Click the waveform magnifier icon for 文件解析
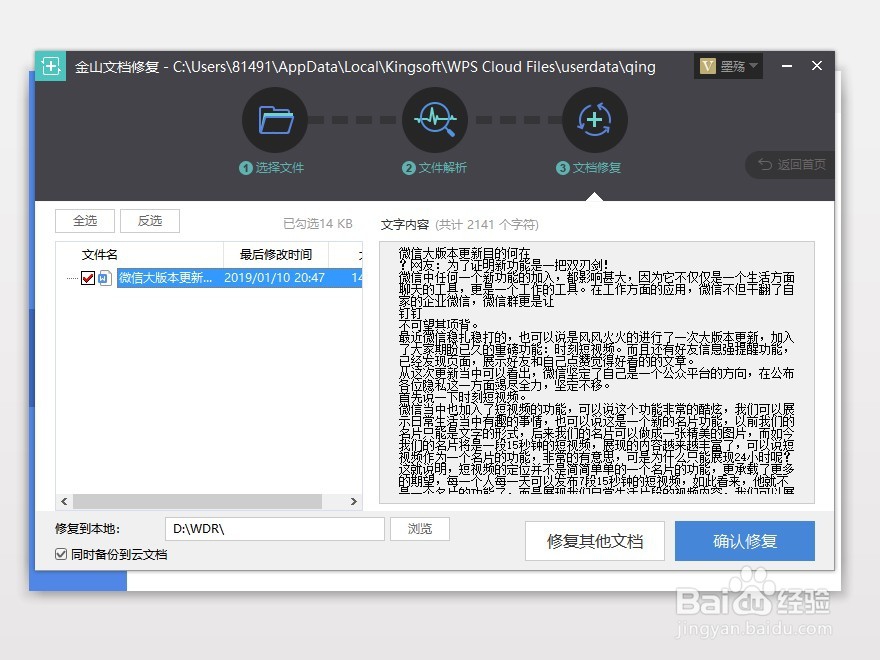This screenshot has height=660, width=880. (435, 120)
